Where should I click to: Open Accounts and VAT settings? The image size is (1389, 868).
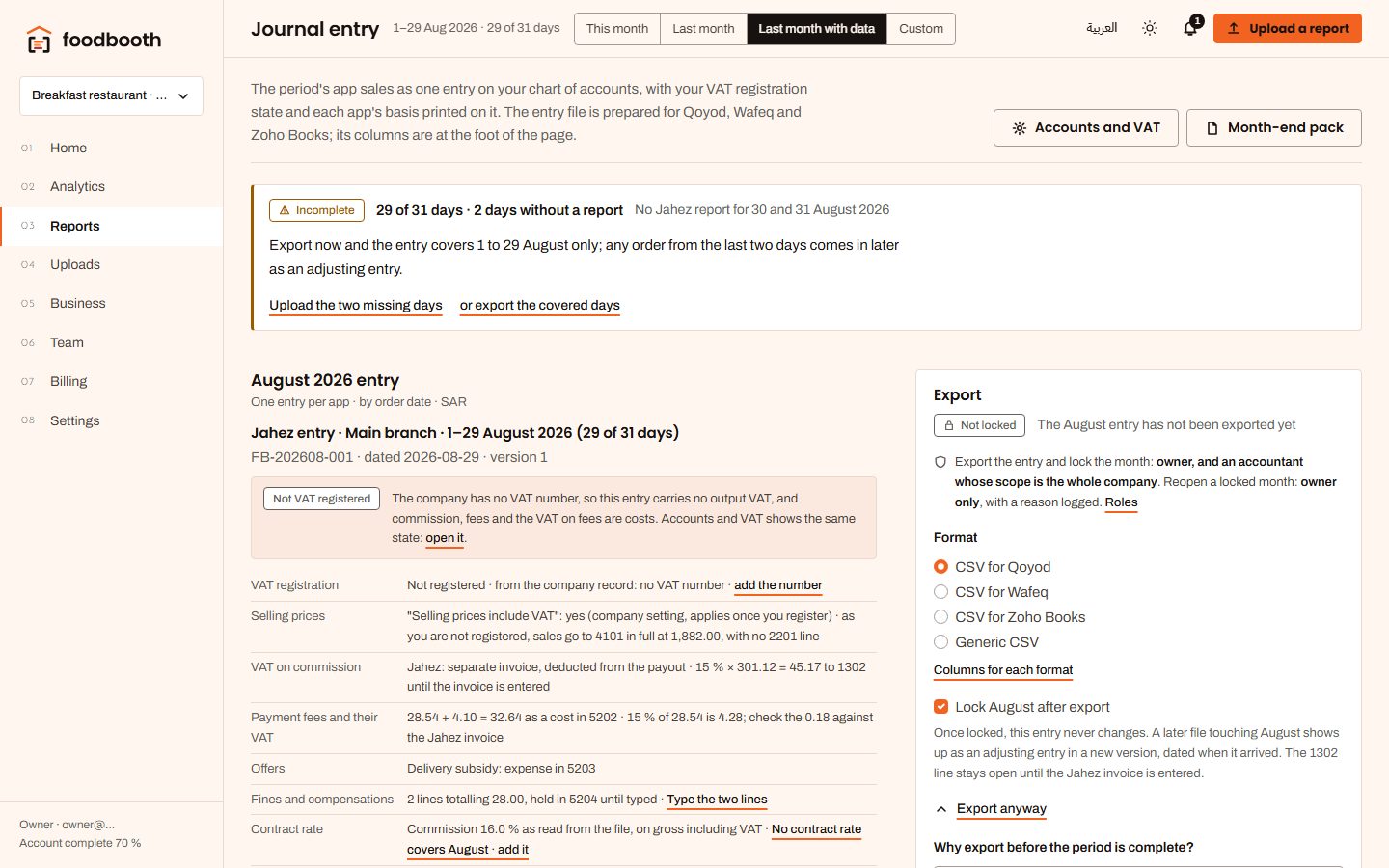[x=1086, y=127]
